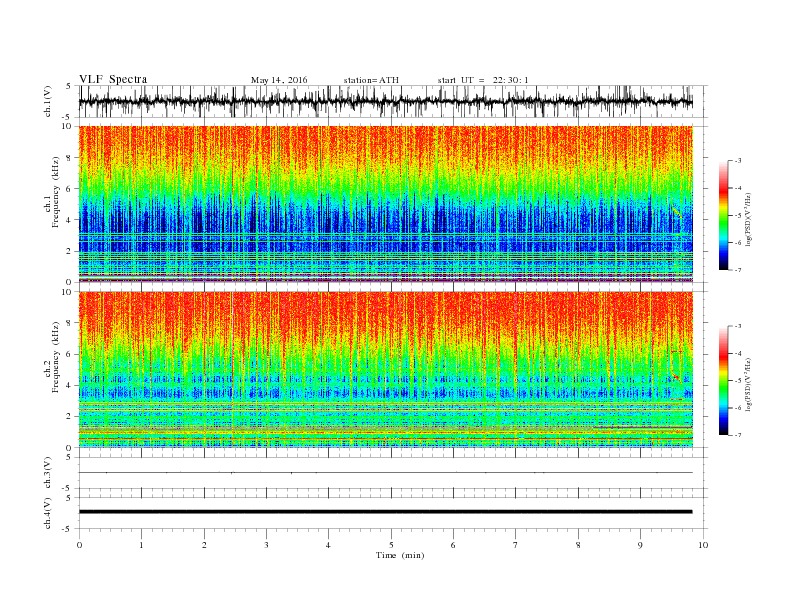
Task: Click the thick black ch.4 trace band
Action: pyautogui.click(x=385, y=512)
